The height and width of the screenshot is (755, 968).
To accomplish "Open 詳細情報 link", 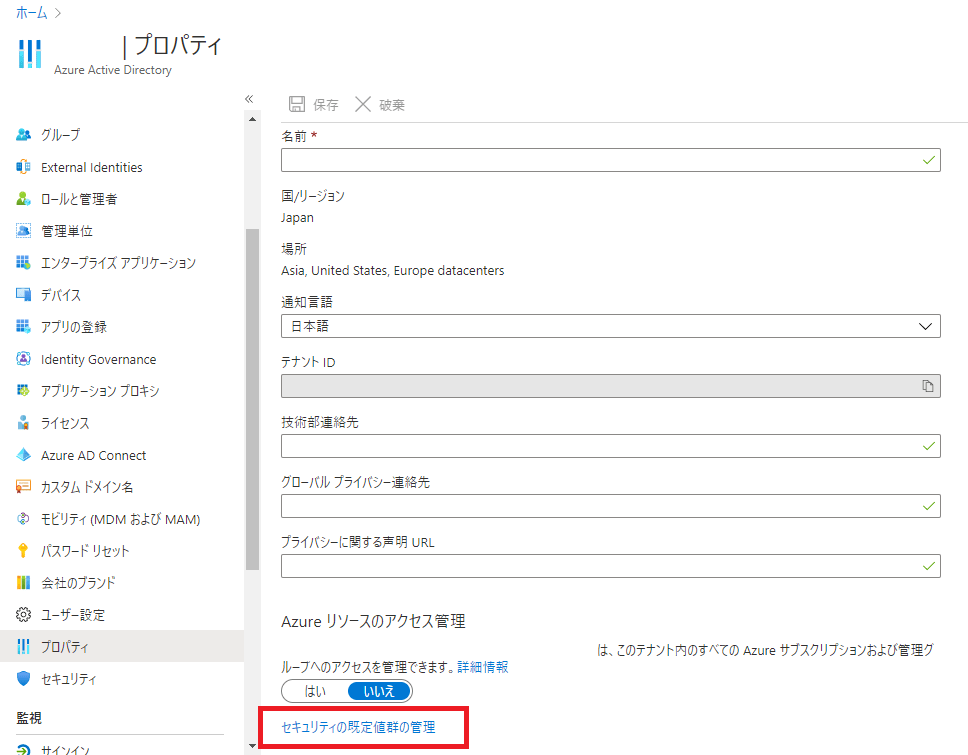I will click(x=483, y=667).
